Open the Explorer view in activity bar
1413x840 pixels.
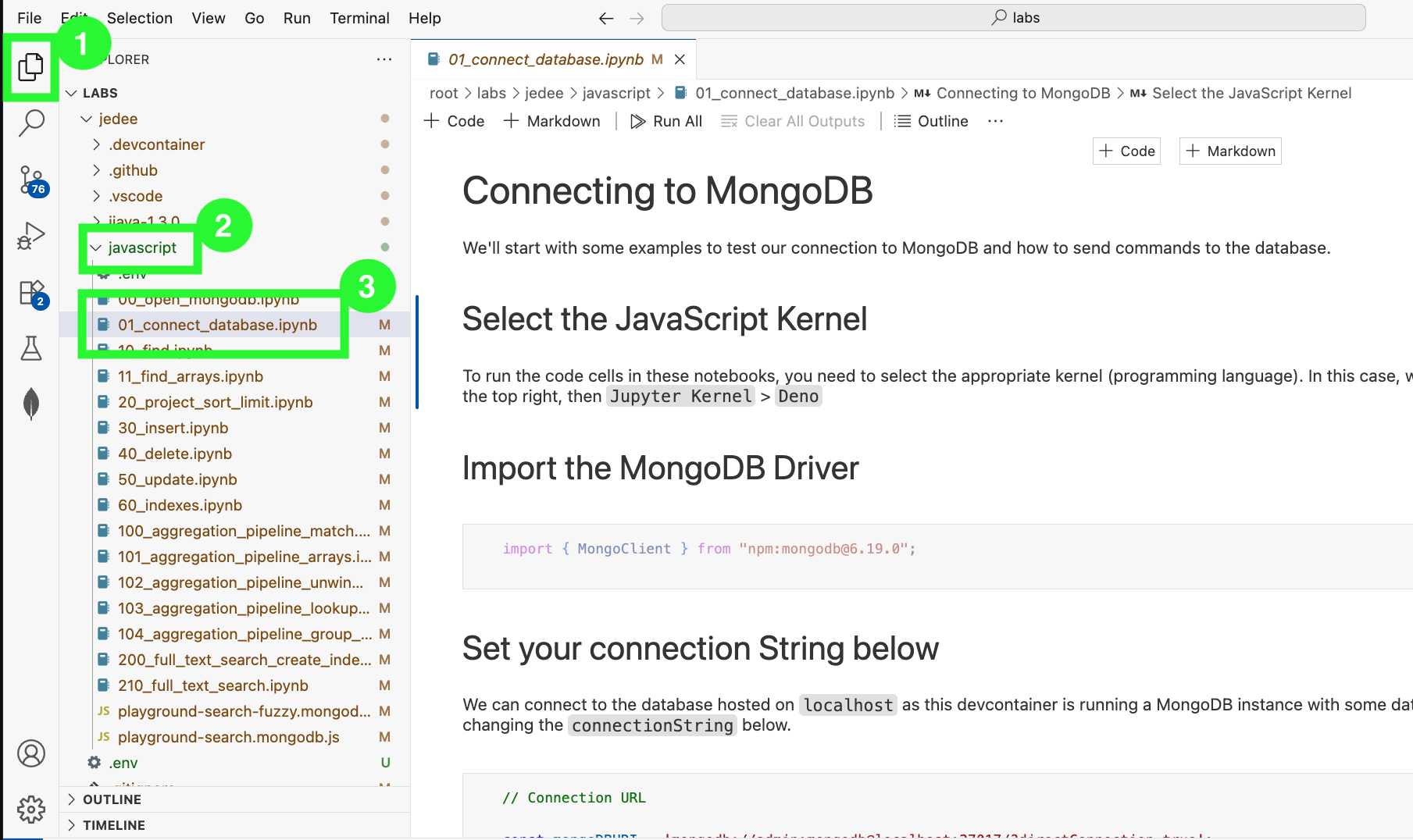pyautogui.click(x=30, y=67)
